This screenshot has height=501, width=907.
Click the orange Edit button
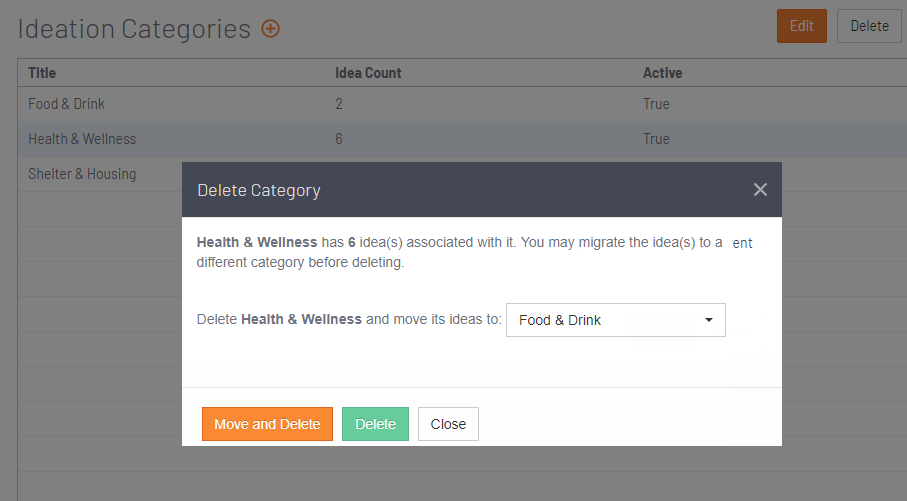(x=802, y=26)
